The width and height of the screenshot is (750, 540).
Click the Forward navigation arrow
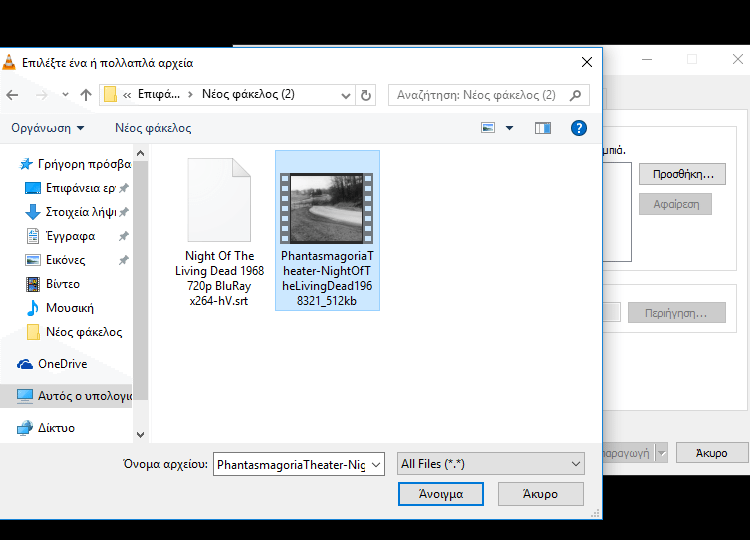(42, 95)
